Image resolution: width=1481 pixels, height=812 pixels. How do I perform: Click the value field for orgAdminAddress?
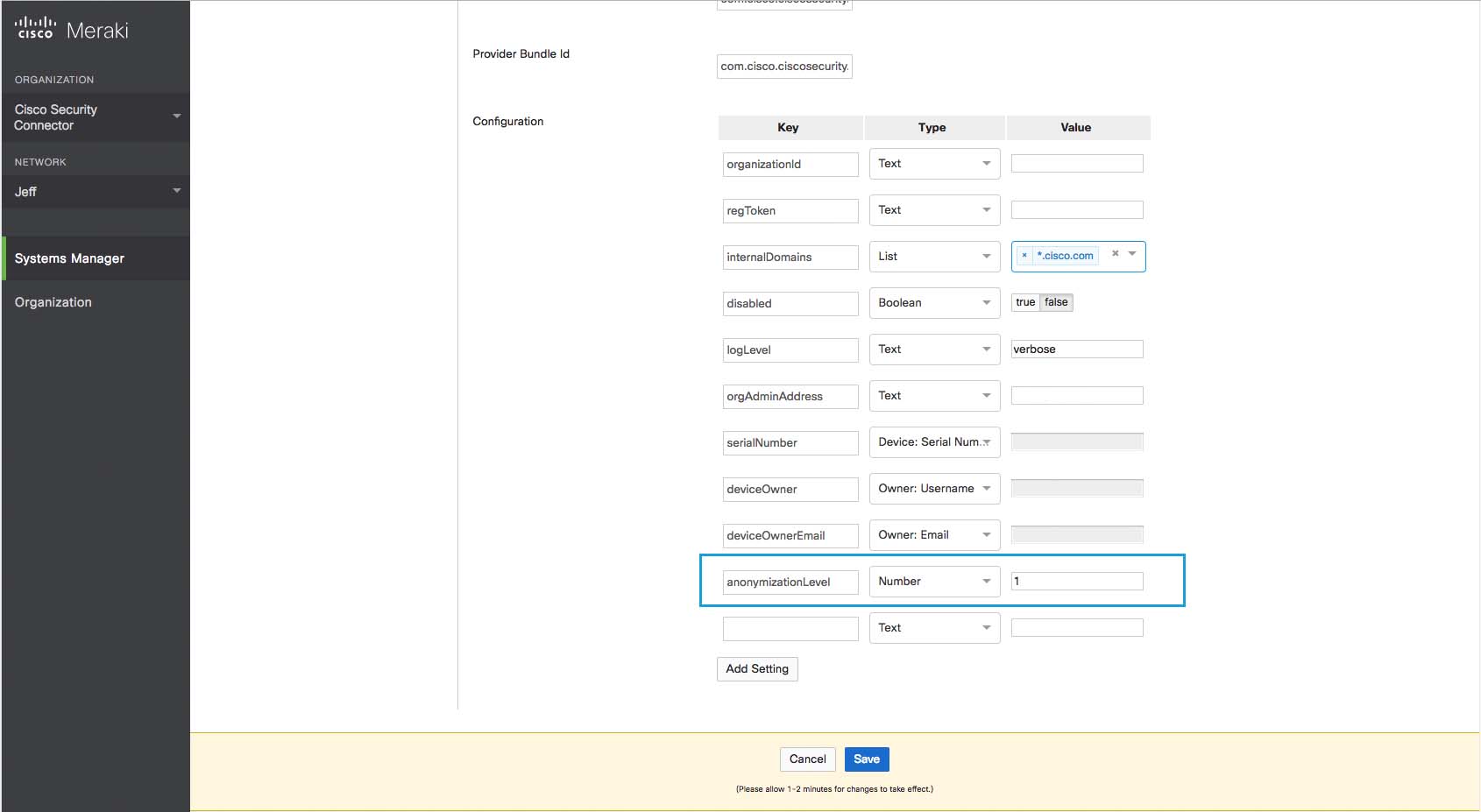(1077, 396)
